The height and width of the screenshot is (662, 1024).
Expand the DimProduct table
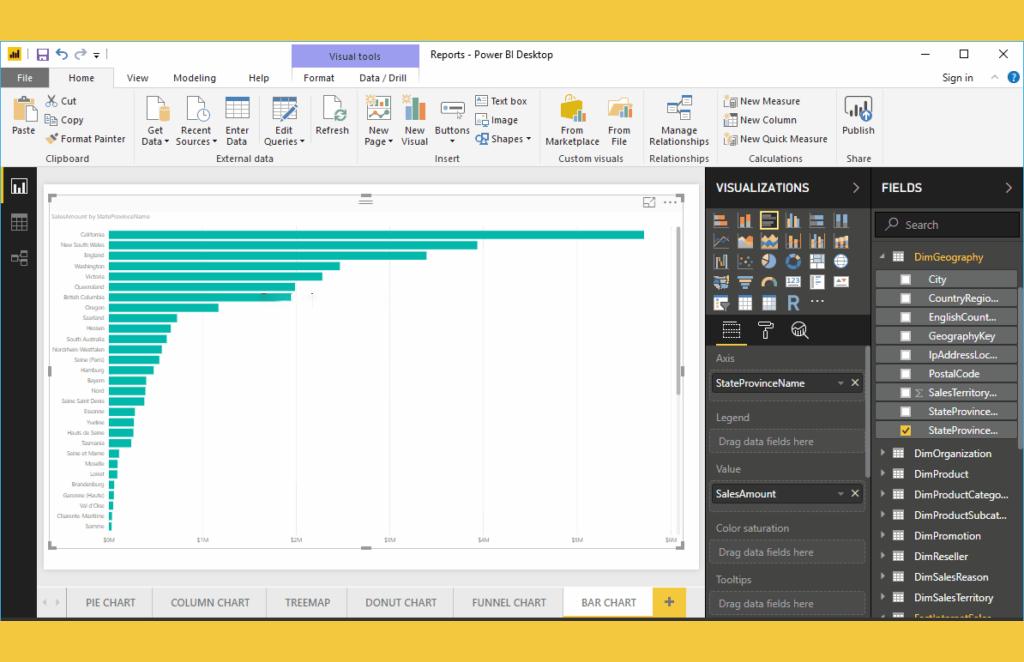click(x=882, y=474)
